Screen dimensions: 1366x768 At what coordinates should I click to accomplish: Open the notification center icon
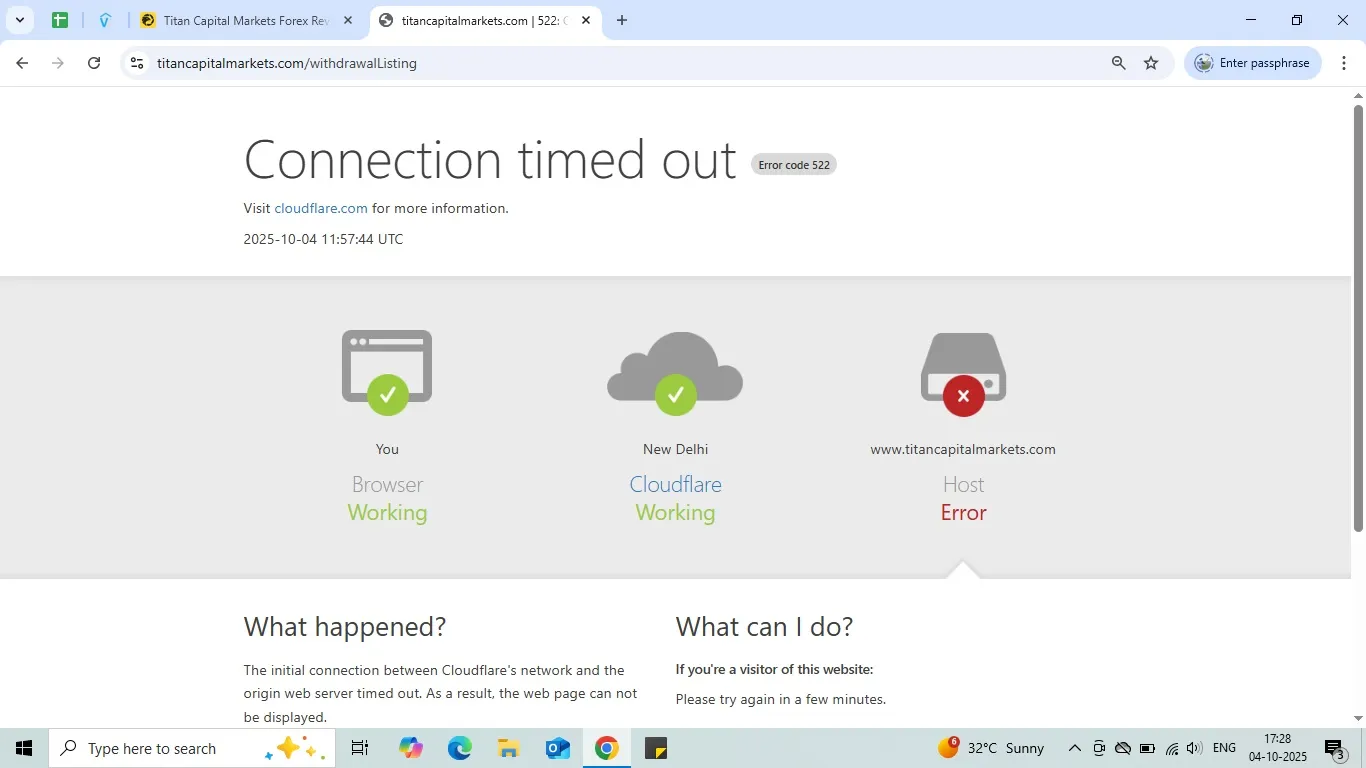pos(1336,749)
